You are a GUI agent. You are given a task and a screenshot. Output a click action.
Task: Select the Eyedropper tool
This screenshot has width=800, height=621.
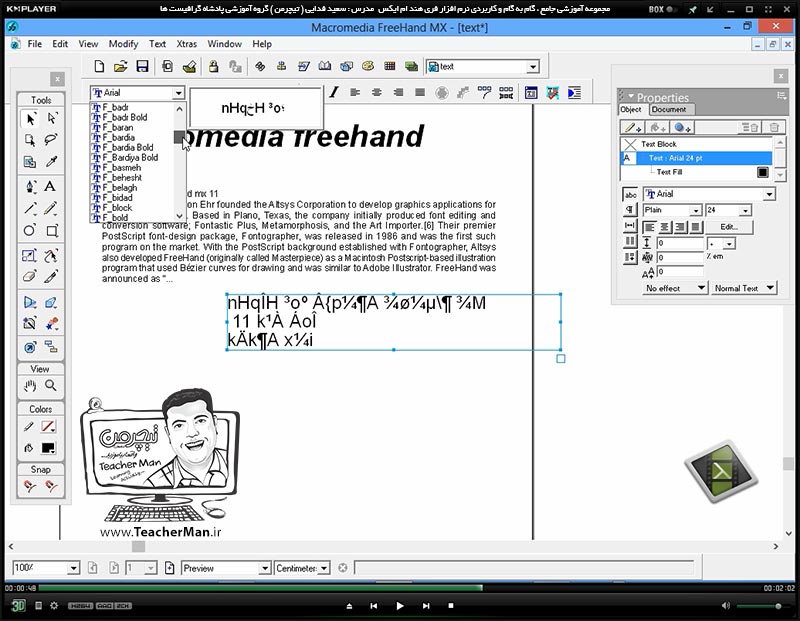pyautogui.click(x=51, y=162)
